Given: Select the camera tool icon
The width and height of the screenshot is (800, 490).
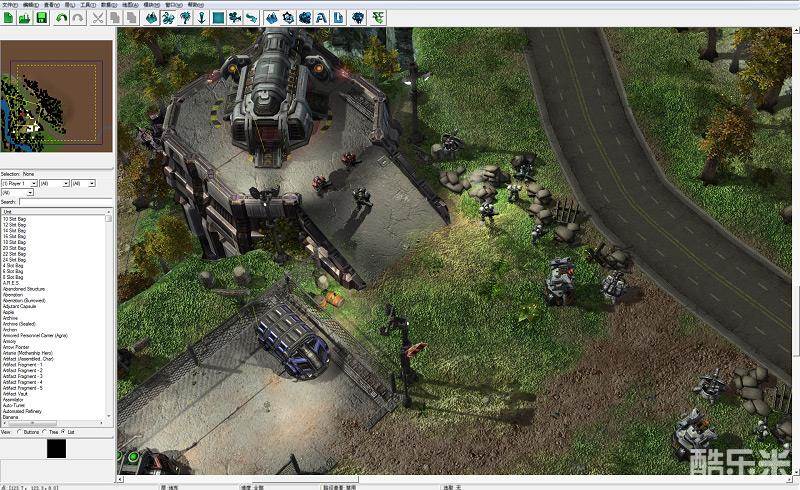Looking at the screenshot, I should coord(234,18).
